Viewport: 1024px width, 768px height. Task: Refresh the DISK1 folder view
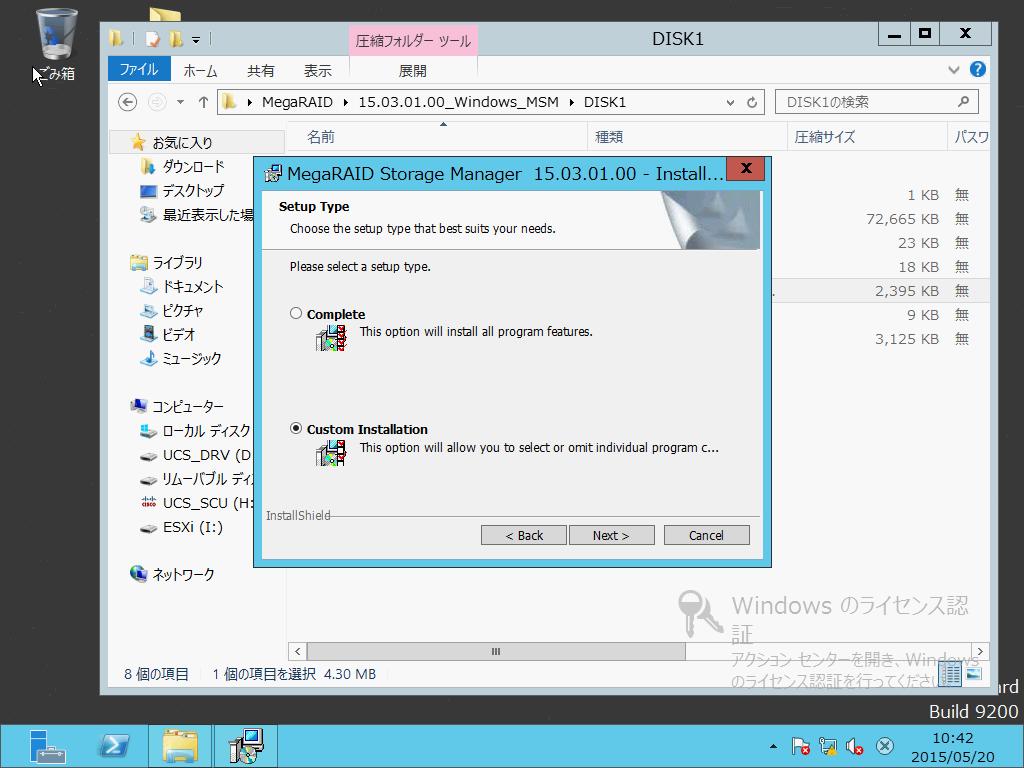tap(752, 103)
